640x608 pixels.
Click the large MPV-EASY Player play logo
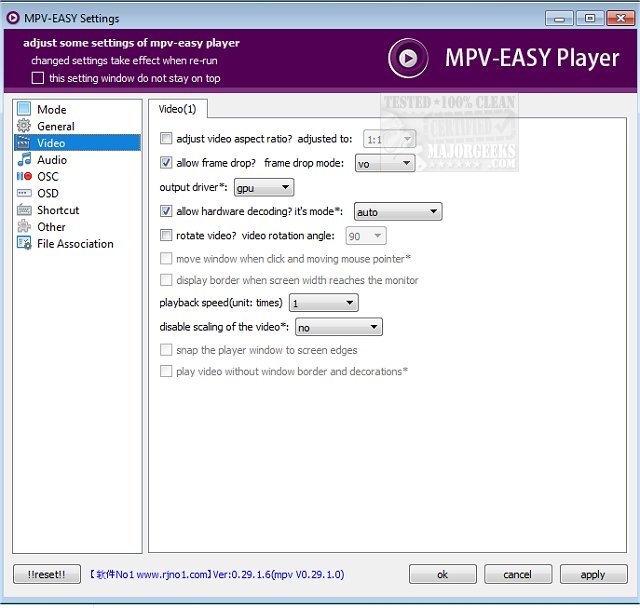pos(408,58)
